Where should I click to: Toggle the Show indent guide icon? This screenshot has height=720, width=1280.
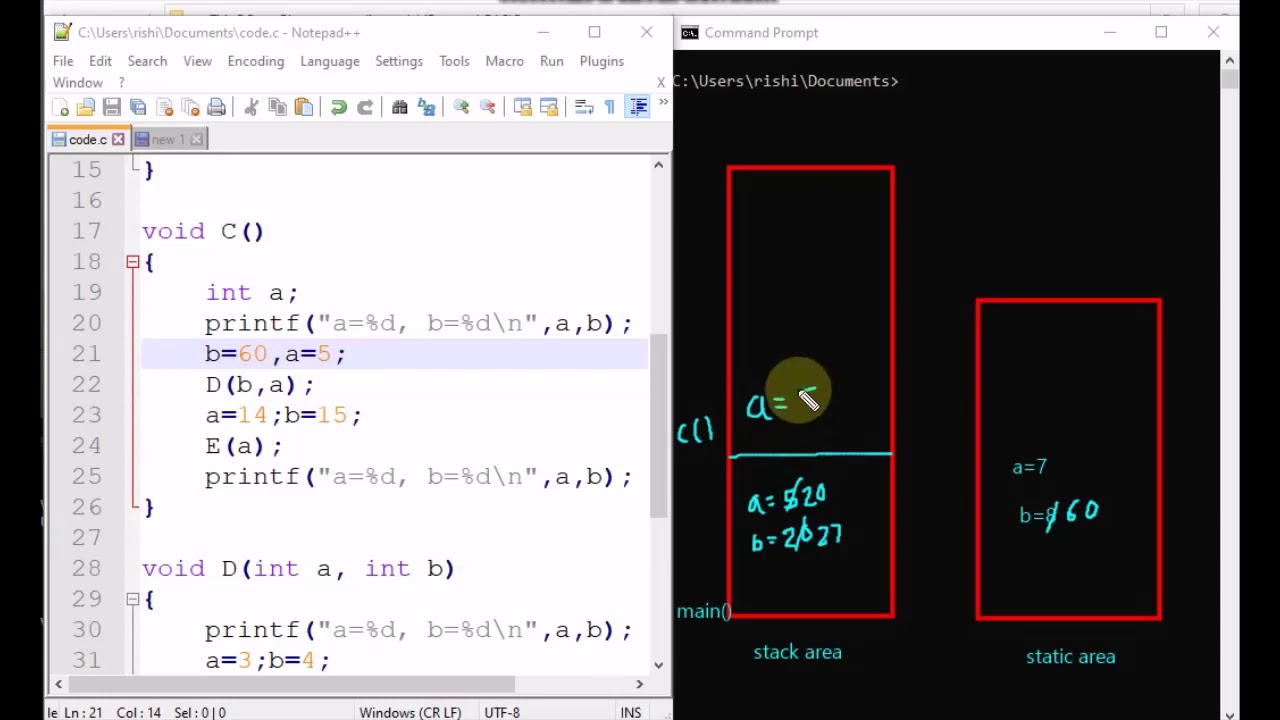pos(637,107)
